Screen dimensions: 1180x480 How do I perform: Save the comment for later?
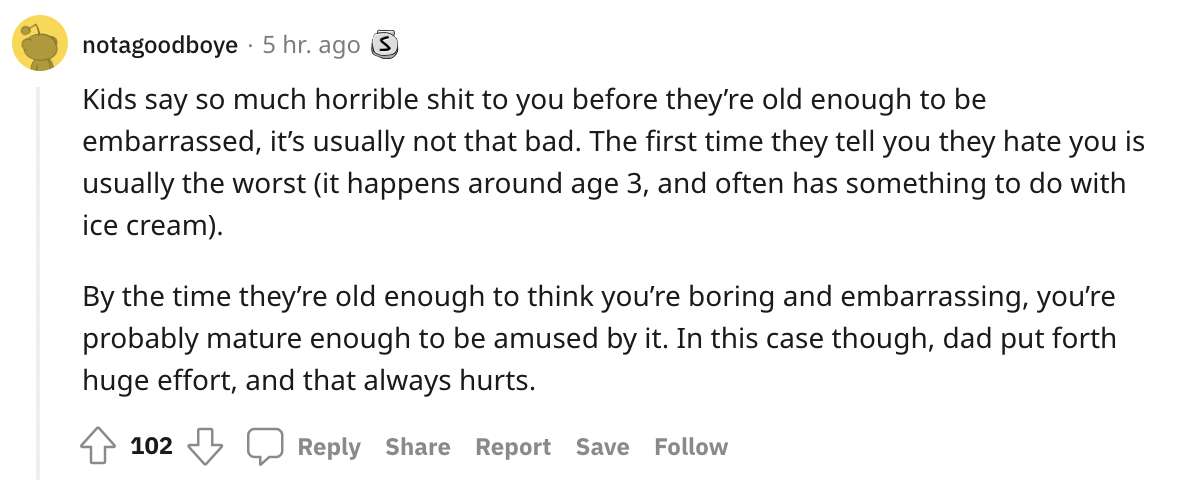(602, 447)
